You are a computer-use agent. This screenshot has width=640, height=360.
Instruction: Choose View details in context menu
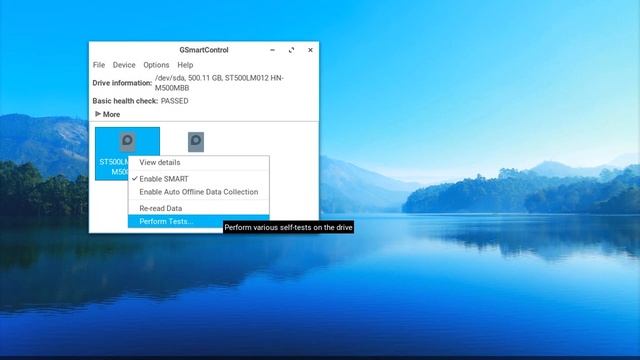pos(199,162)
